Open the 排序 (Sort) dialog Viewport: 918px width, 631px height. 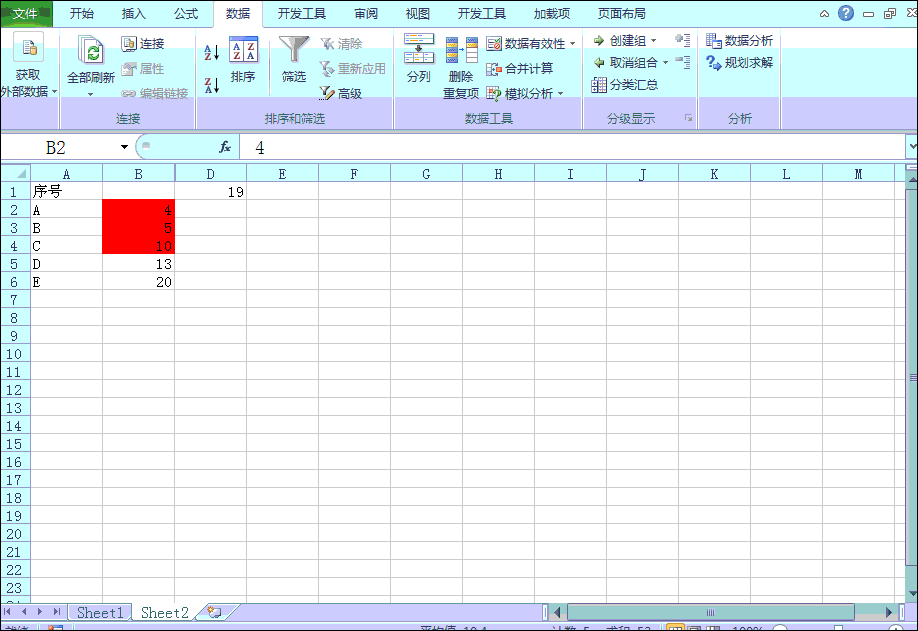coord(243,59)
